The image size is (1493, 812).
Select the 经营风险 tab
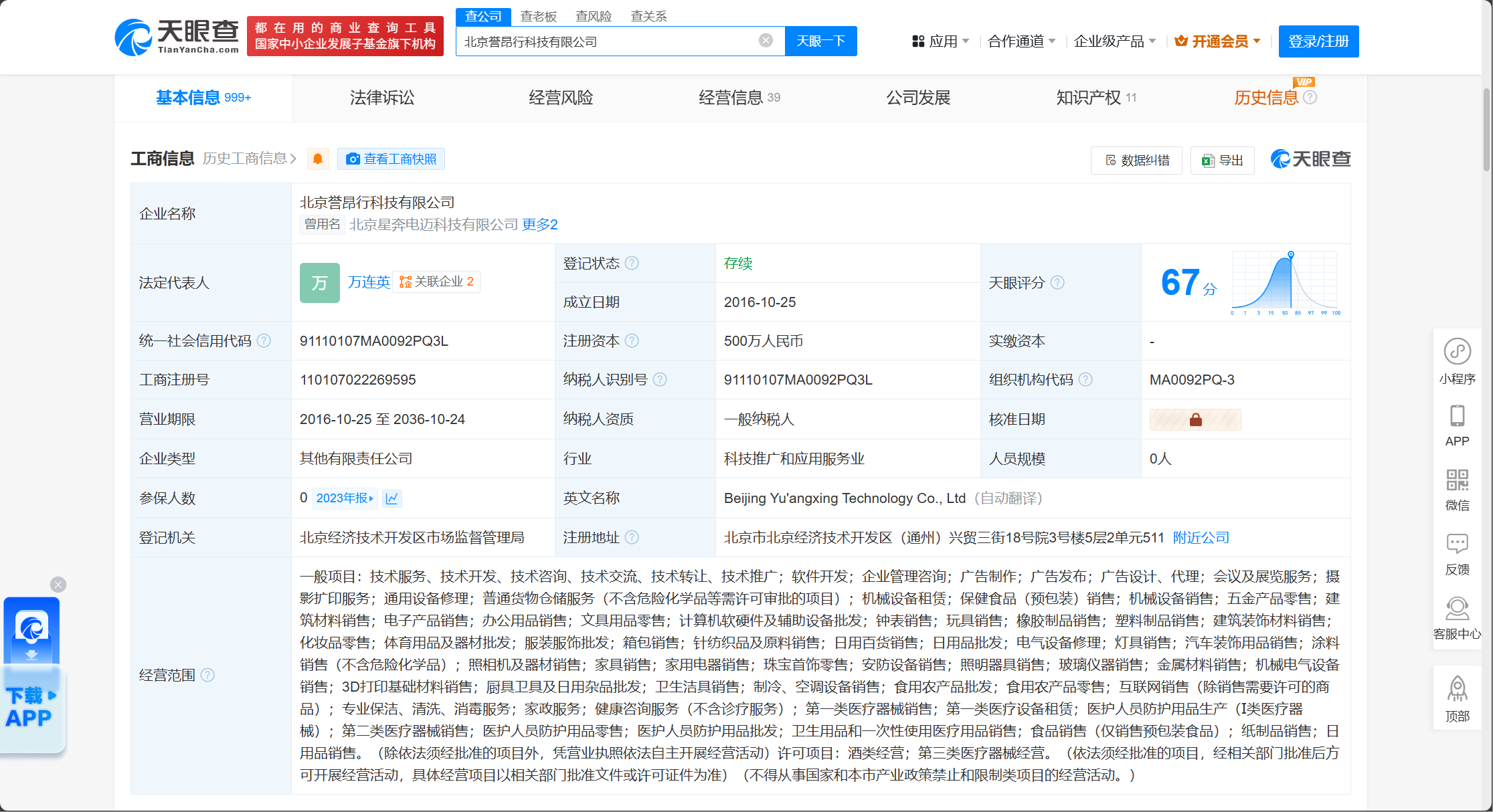pos(561,98)
